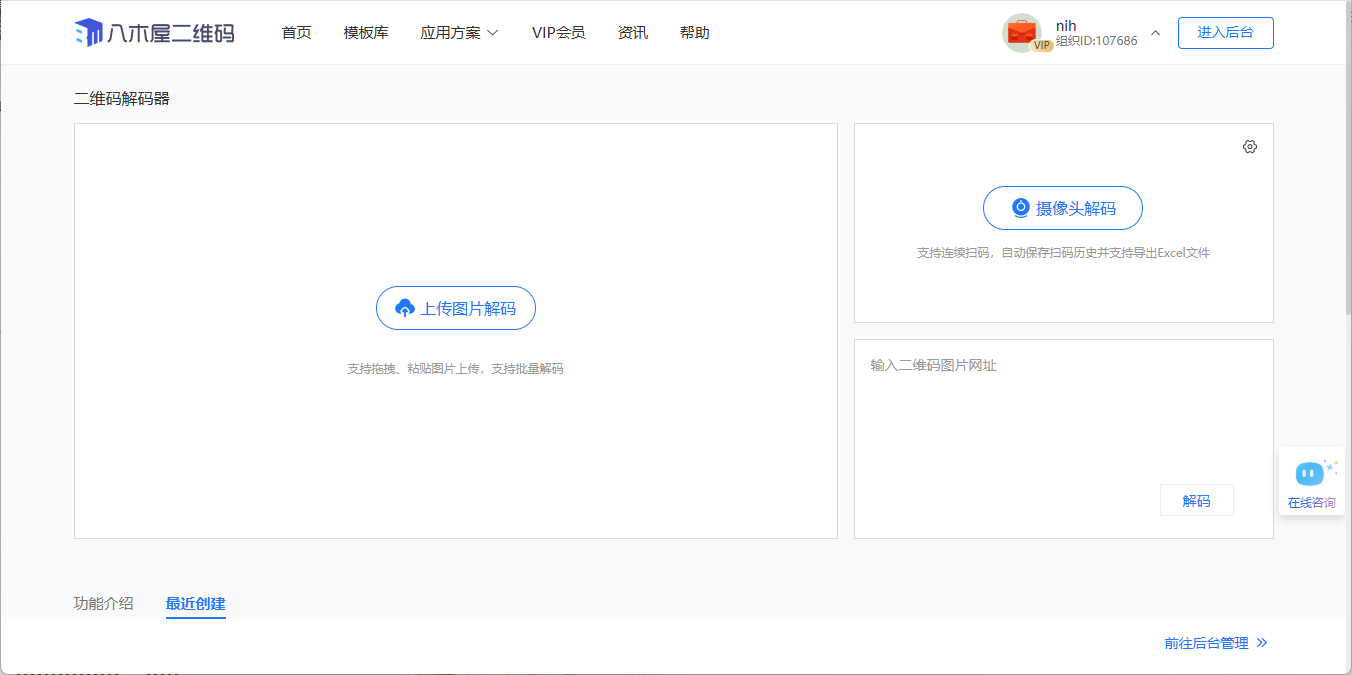
Task: Open the settings gear in camera panel
Action: pos(1249,147)
